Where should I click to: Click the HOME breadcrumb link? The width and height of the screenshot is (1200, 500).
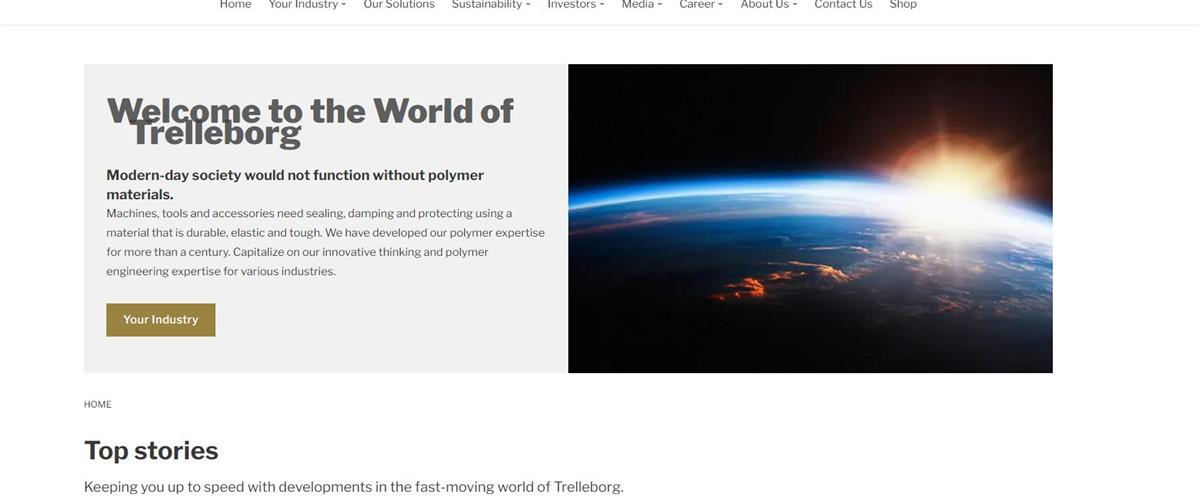coord(98,405)
